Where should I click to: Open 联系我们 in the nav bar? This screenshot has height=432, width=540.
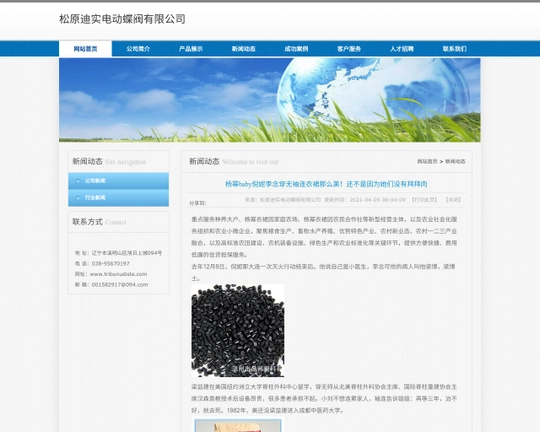coord(454,49)
